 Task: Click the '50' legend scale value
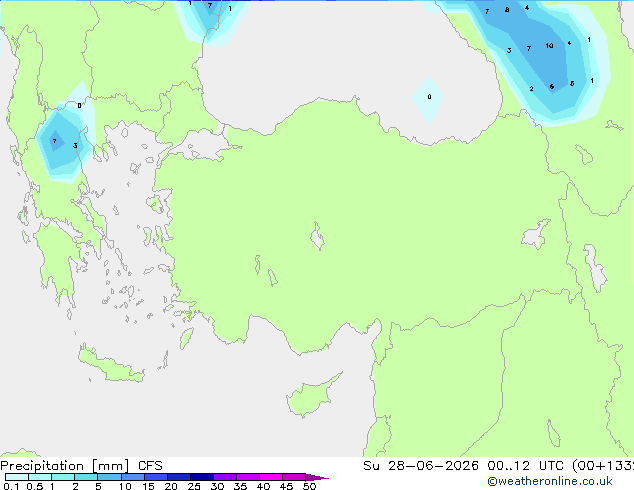309,486
